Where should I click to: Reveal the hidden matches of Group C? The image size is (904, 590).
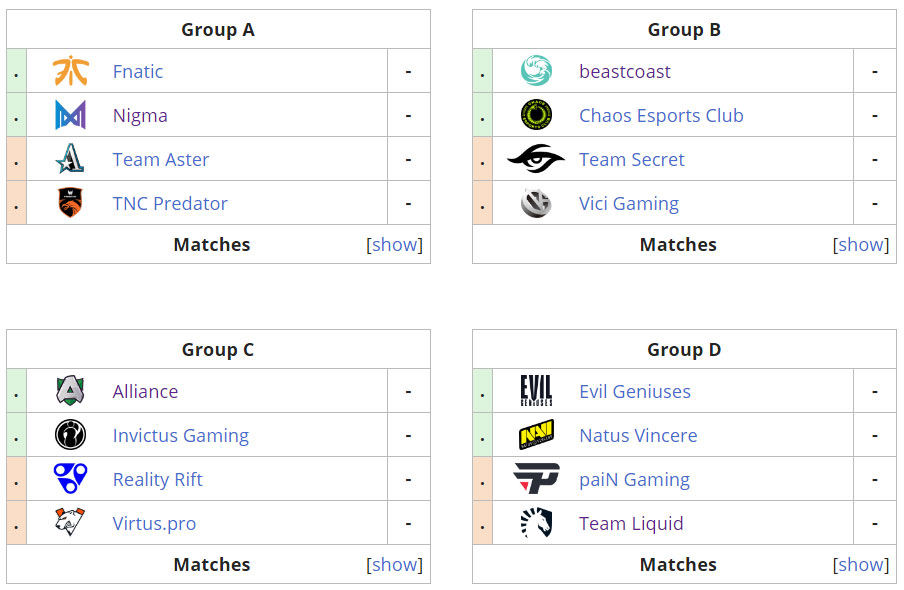point(395,564)
